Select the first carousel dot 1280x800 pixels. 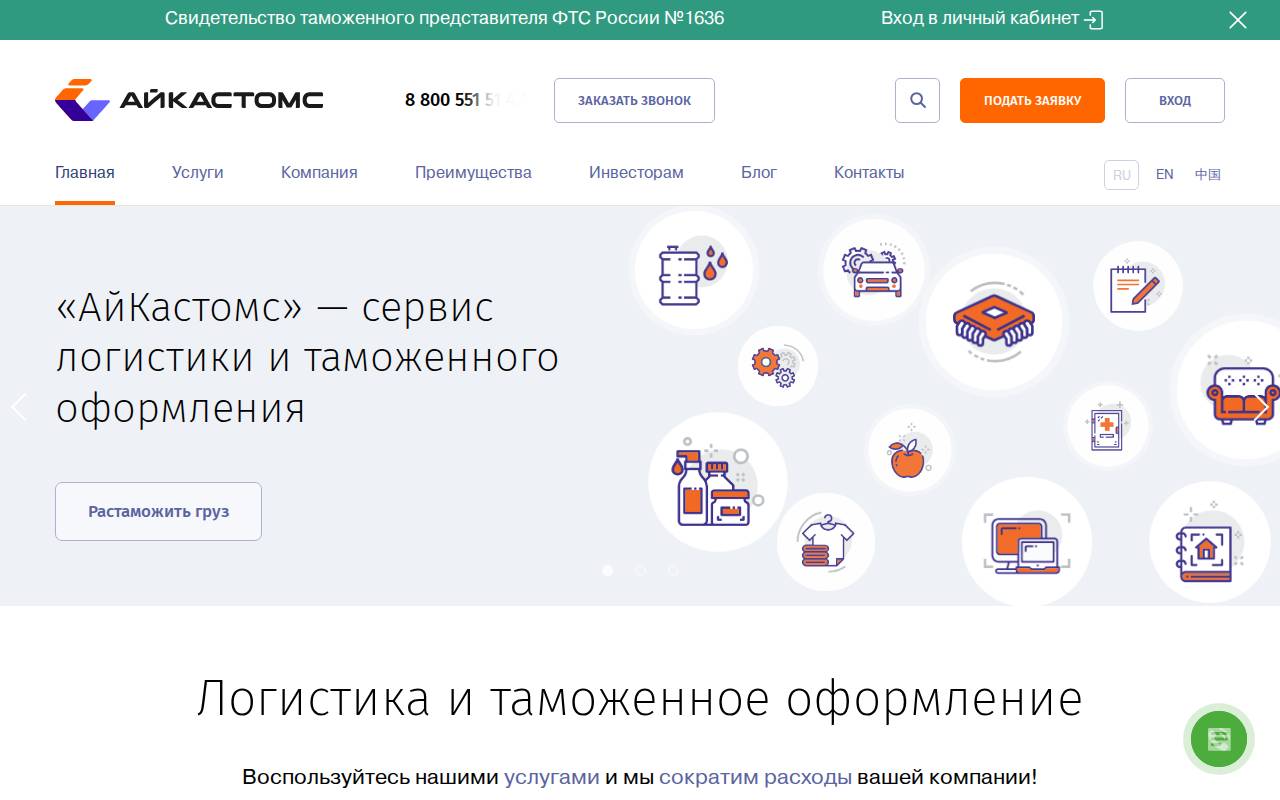[608, 570]
